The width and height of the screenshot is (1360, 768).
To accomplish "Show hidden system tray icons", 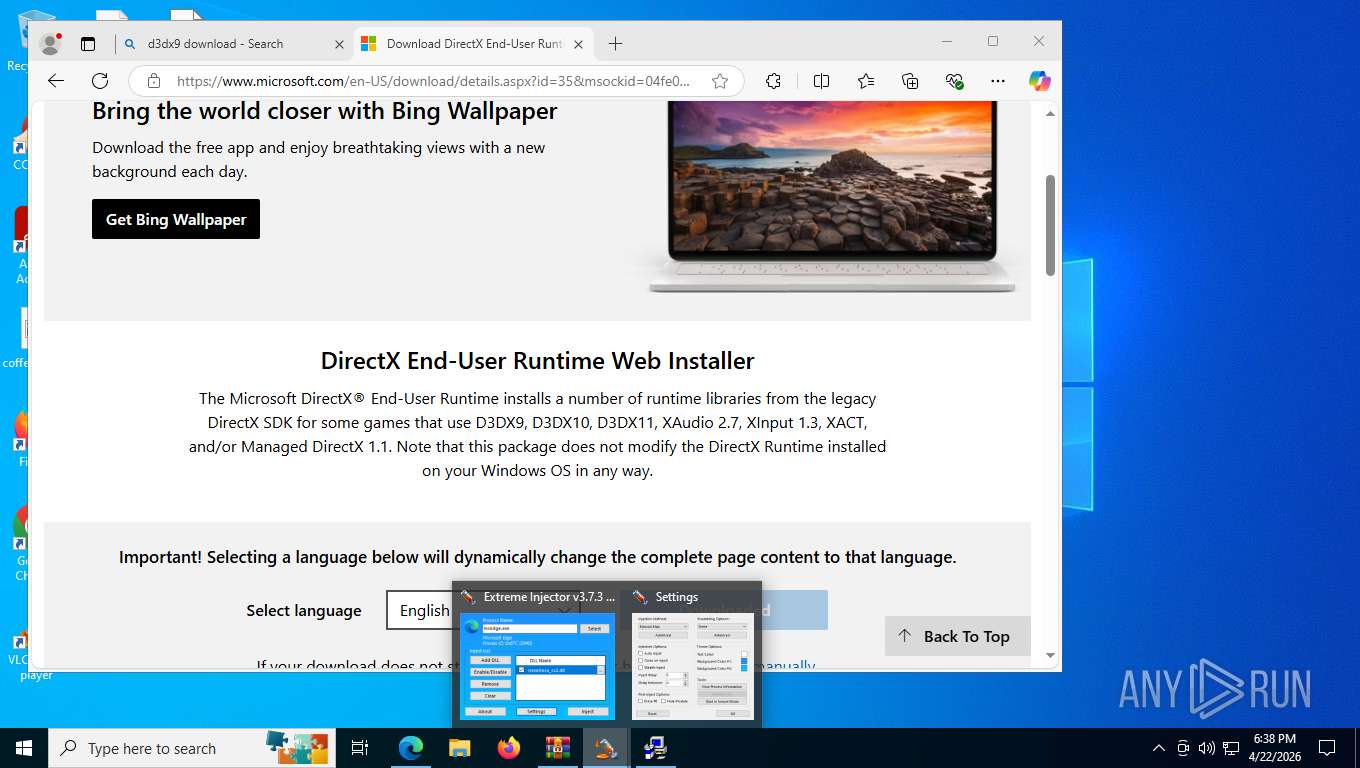I will click(1159, 748).
